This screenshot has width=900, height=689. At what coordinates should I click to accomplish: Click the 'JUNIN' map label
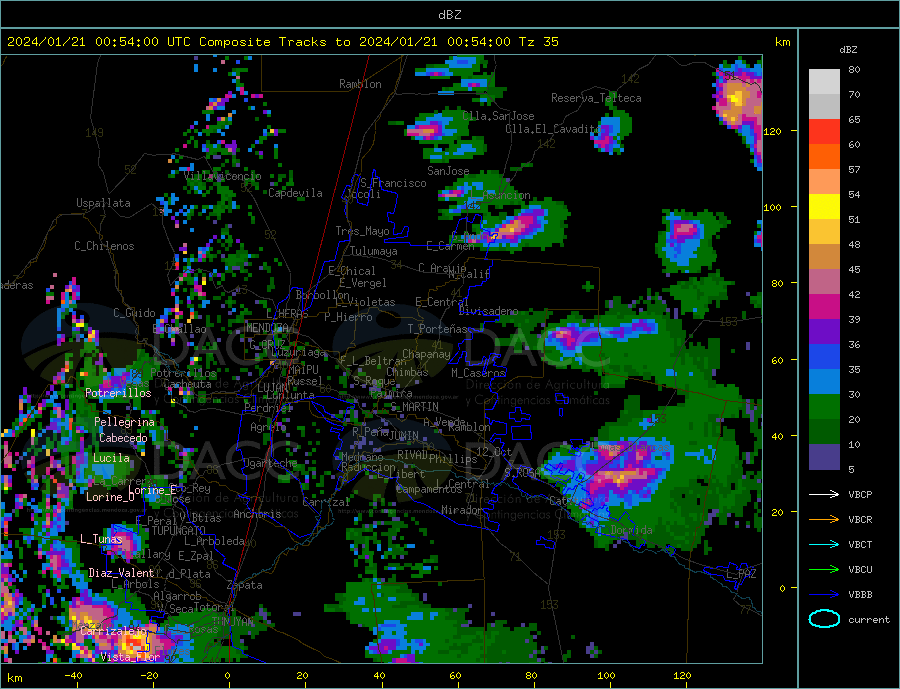click(x=404, y=435)
